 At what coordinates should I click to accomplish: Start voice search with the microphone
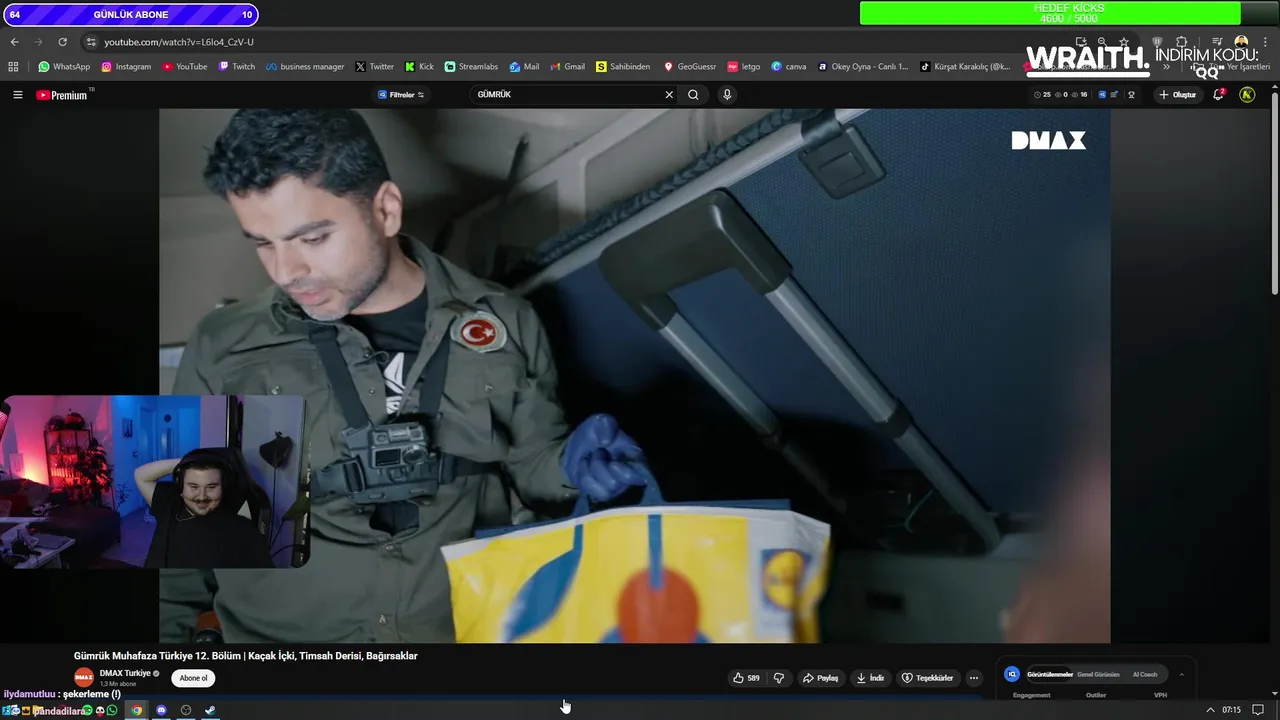click(727, 94)
